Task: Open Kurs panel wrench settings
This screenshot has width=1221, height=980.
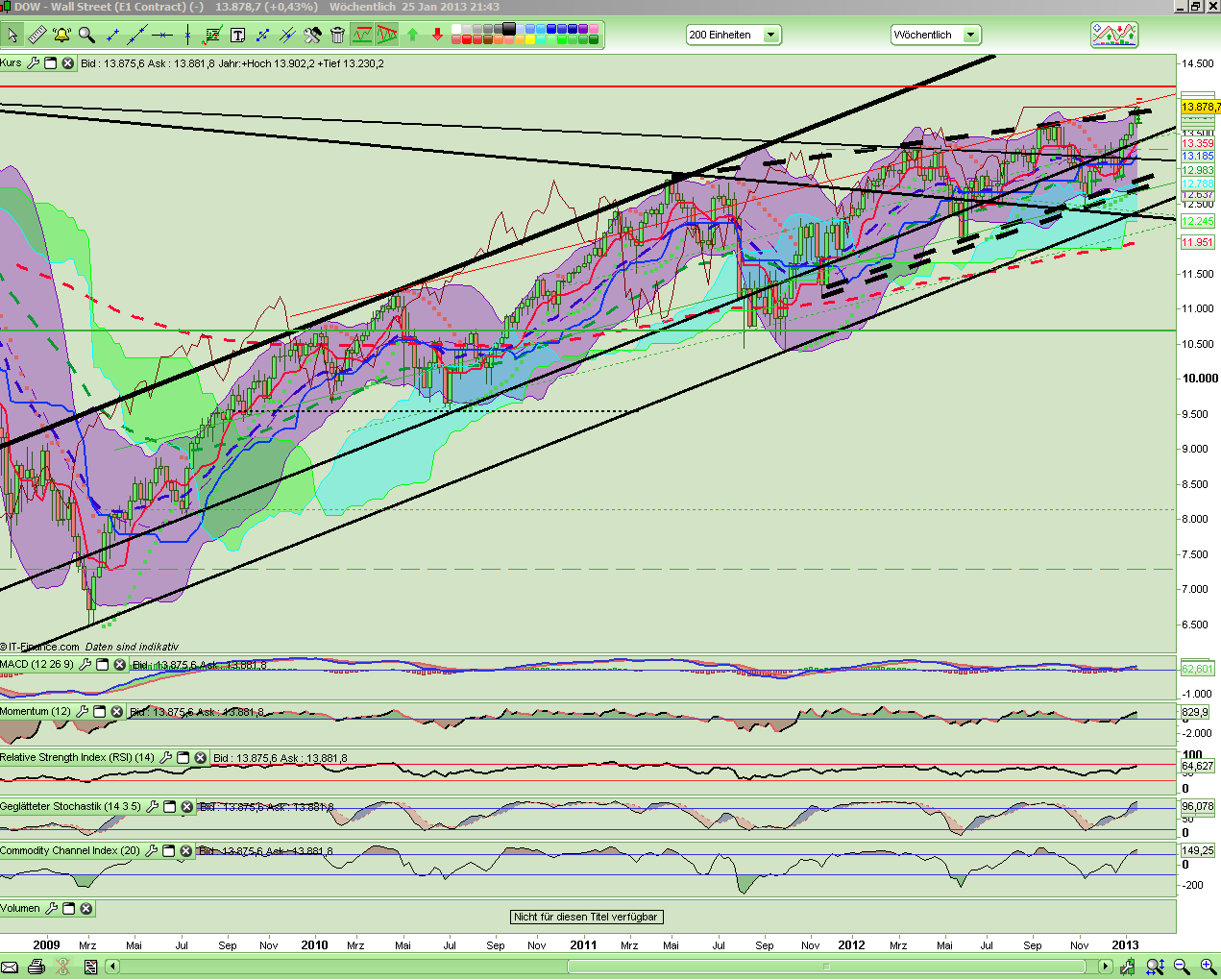Action: pos(34,63)
